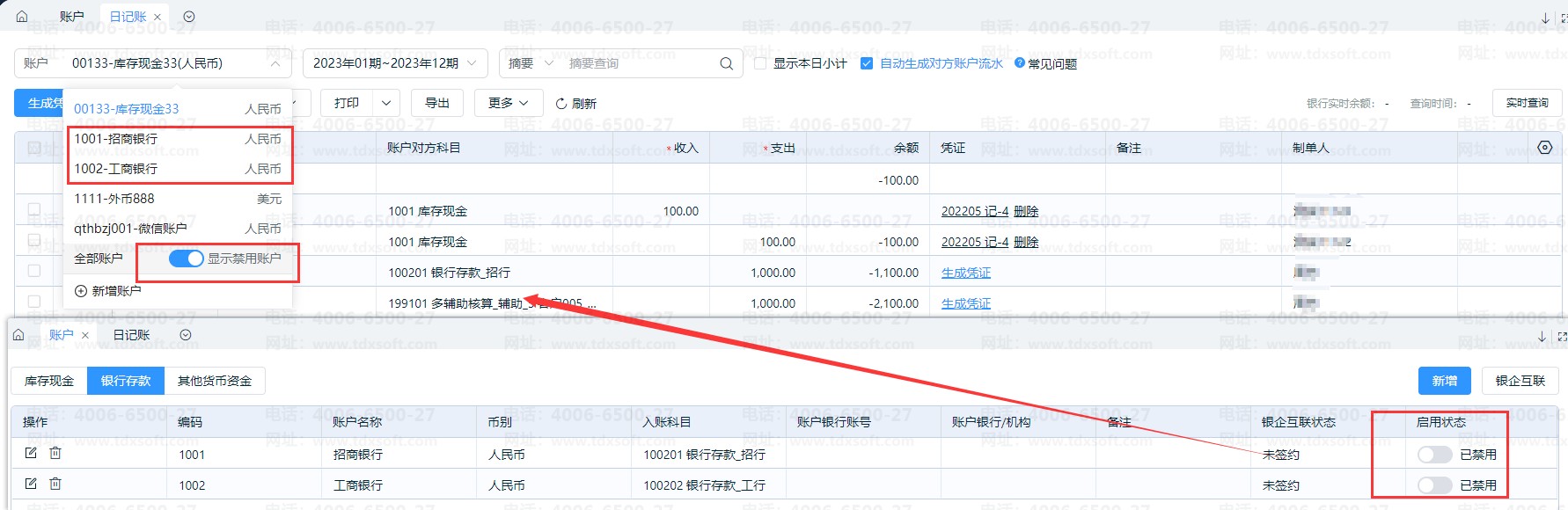This screenshot has width=1568, height=510.
Task: Open the period dropdown 2023年01期~2023年12期
Action: pyautogui.click(x=394, y=63)
